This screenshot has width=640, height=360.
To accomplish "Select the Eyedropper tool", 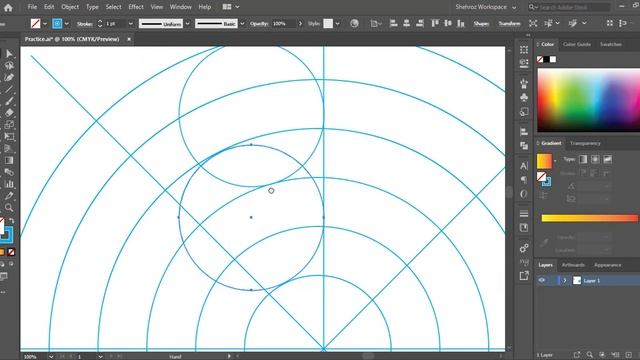I will click(9, 196).
